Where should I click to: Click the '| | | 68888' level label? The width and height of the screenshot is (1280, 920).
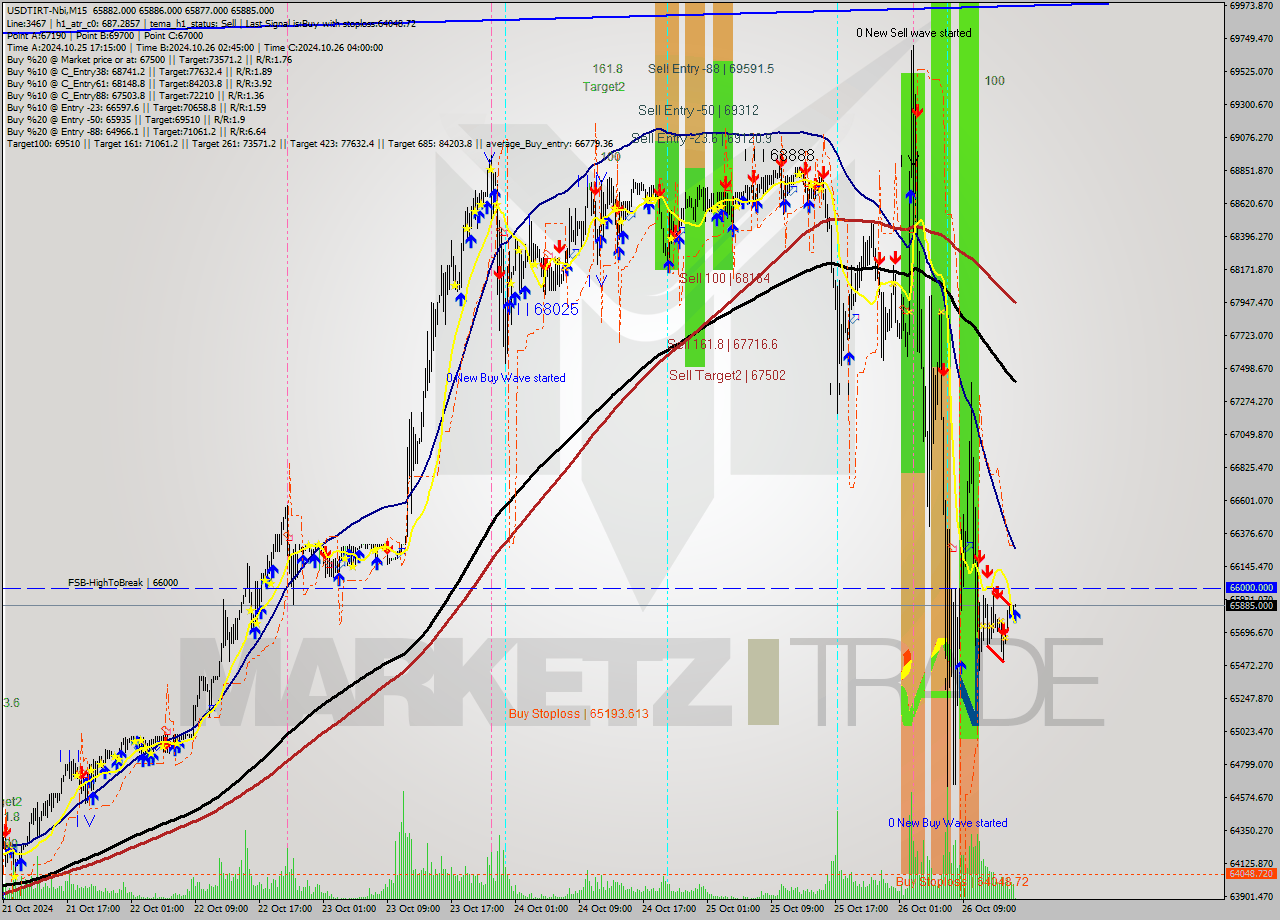[x=778, y=155]
